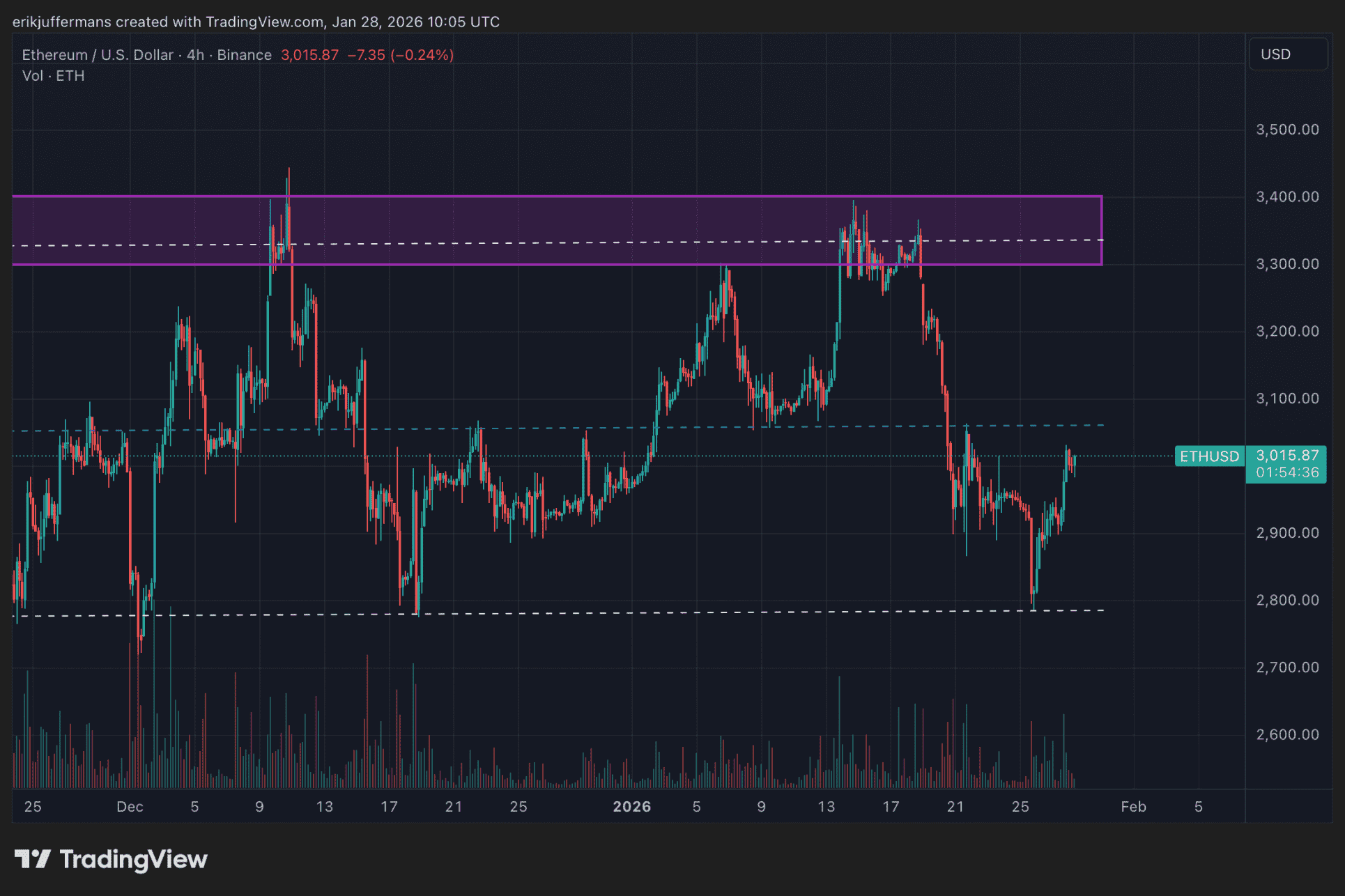
Task: Click the ETHUSD price tag label
Action: point(1209,456)
